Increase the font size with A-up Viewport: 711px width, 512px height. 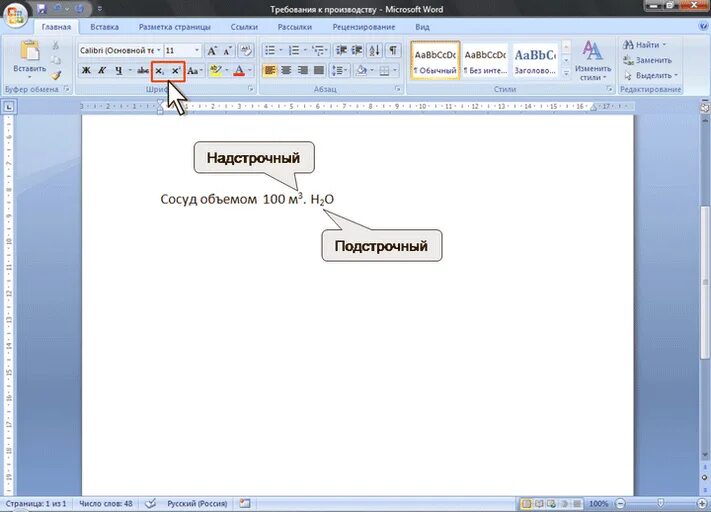[212, 50]
